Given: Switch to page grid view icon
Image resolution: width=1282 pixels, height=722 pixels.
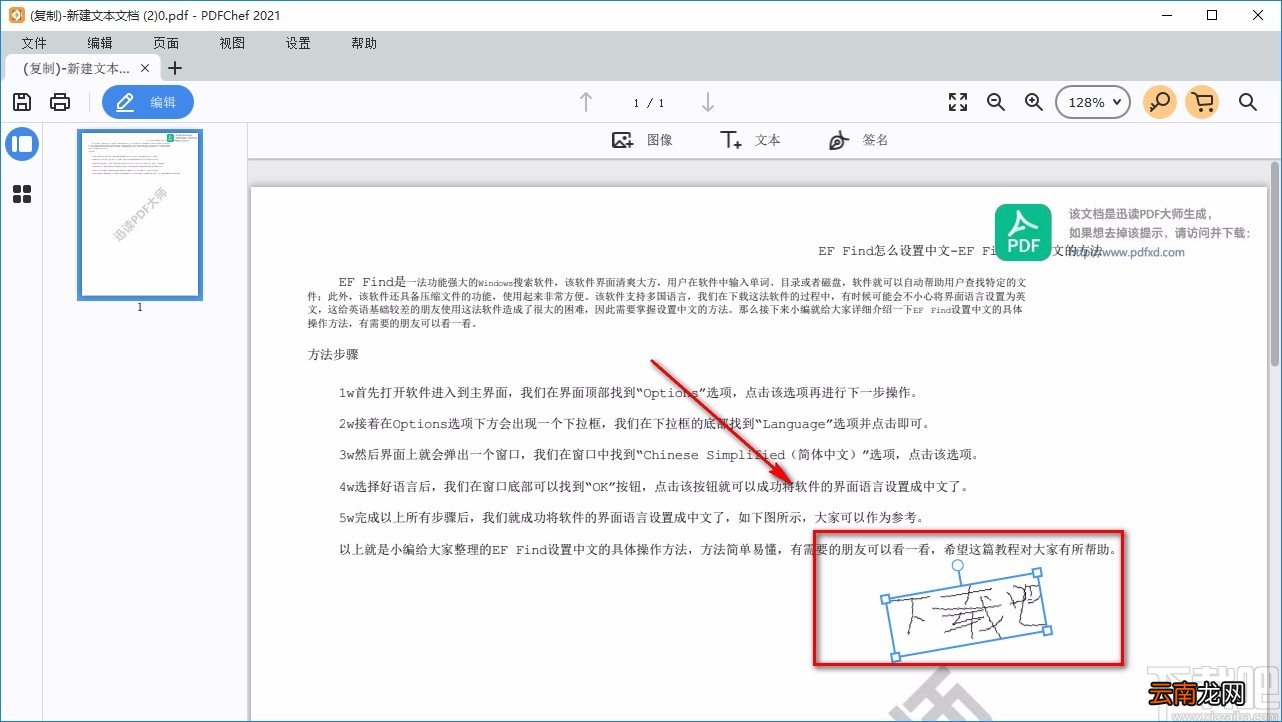Looking at the screenshot, I should (x=22, y=194).
